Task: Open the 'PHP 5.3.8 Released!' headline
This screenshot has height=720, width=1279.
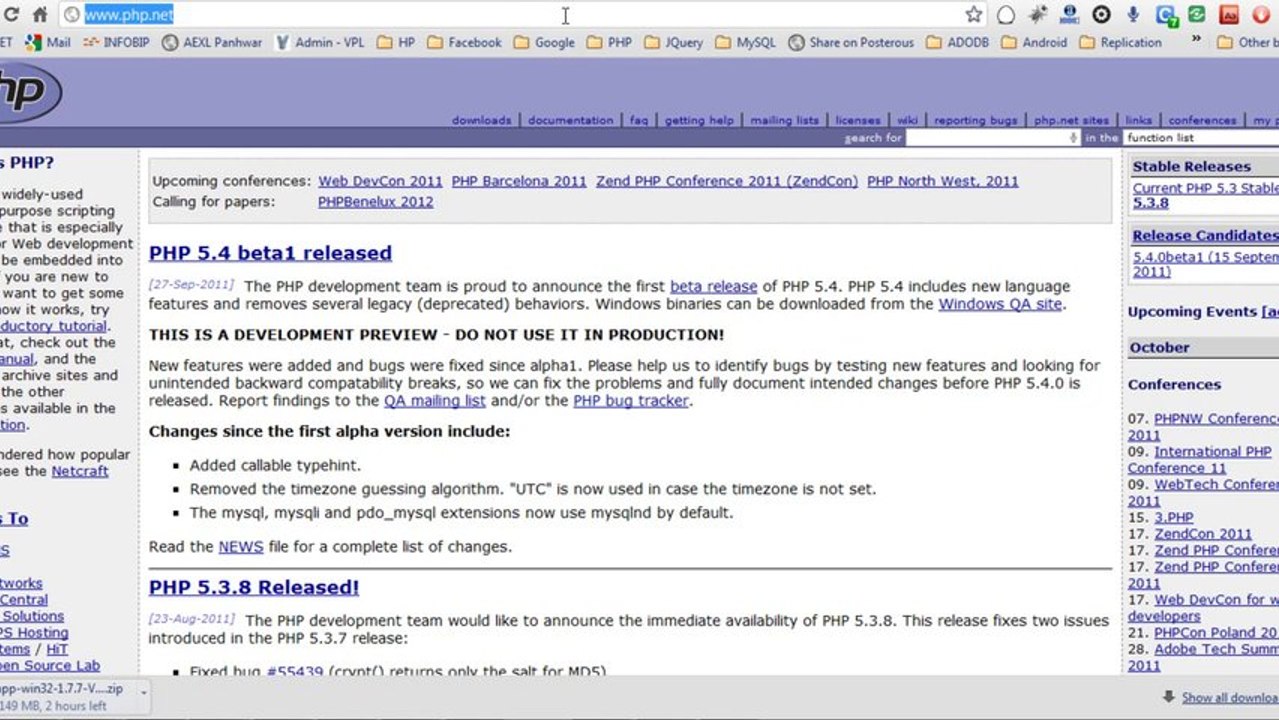Action: [254, 587]
